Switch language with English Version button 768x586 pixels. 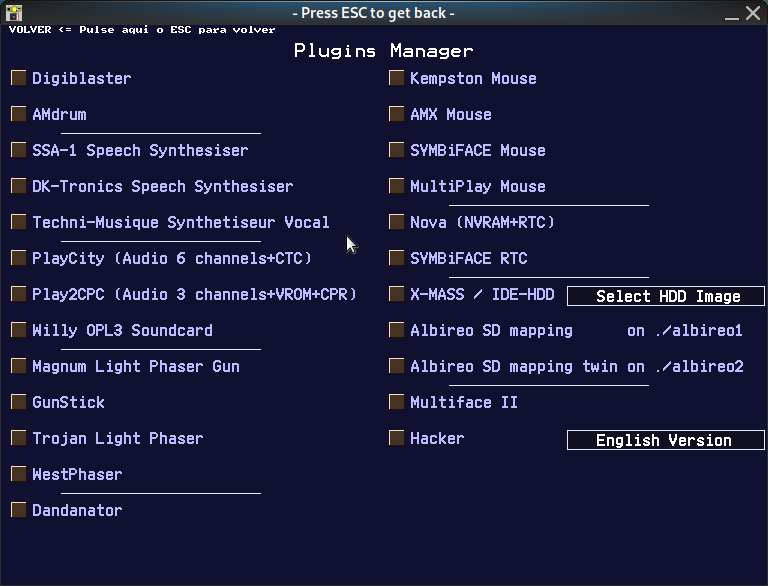[x=666, y=440]
